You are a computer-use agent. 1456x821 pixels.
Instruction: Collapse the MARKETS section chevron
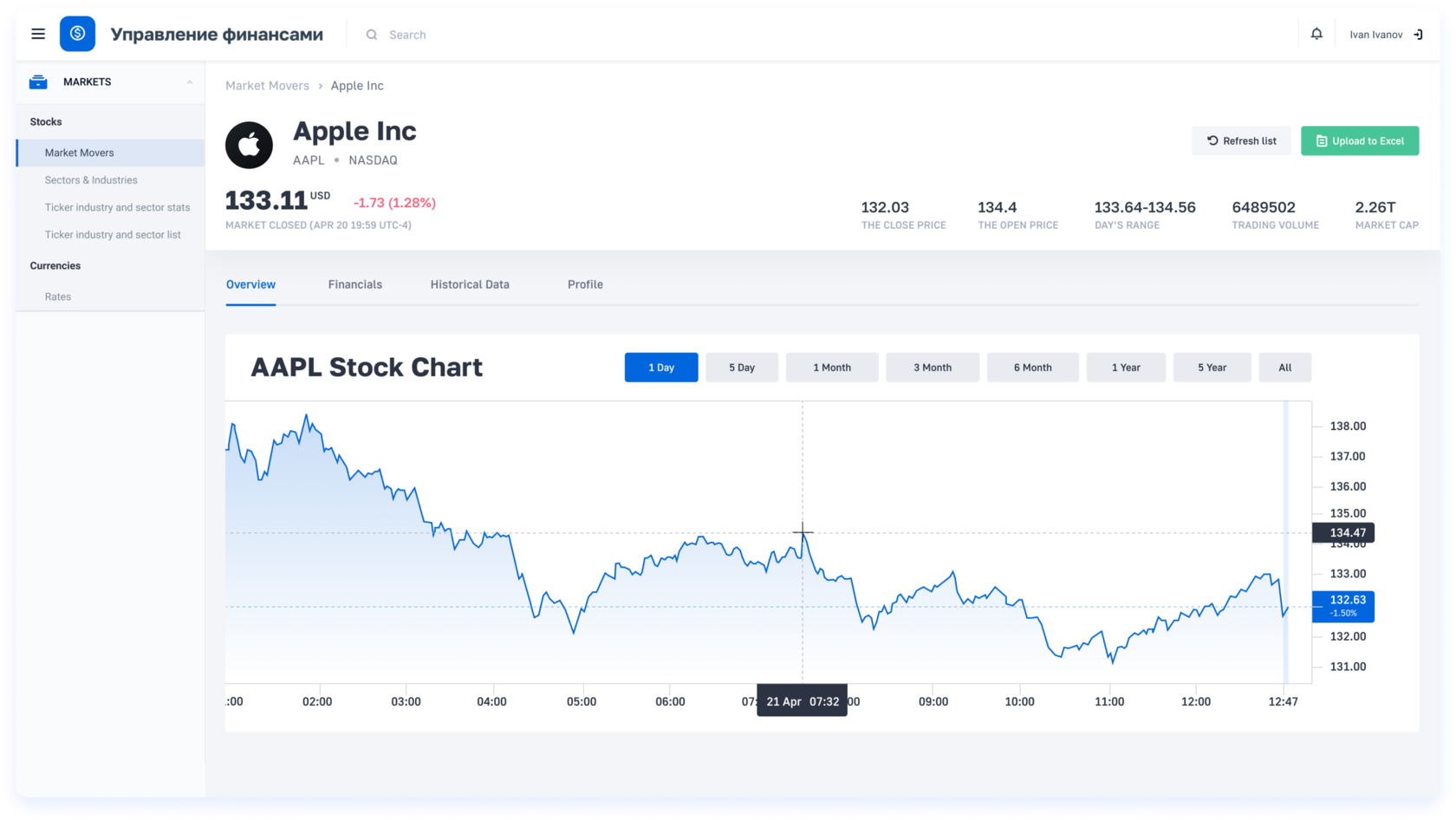(190, 82)
